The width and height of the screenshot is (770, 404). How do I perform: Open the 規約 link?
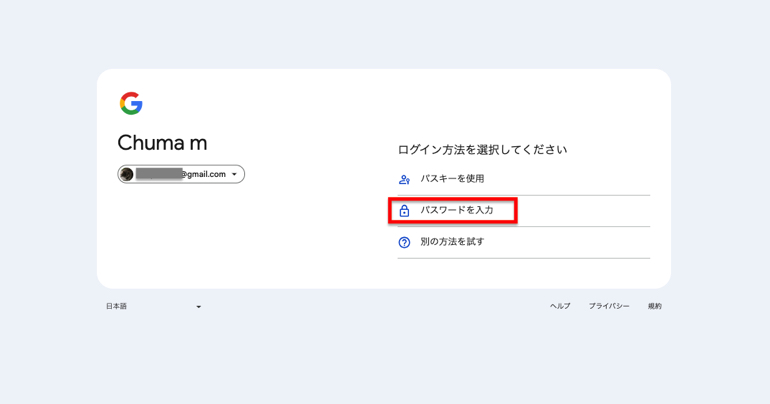655,306
